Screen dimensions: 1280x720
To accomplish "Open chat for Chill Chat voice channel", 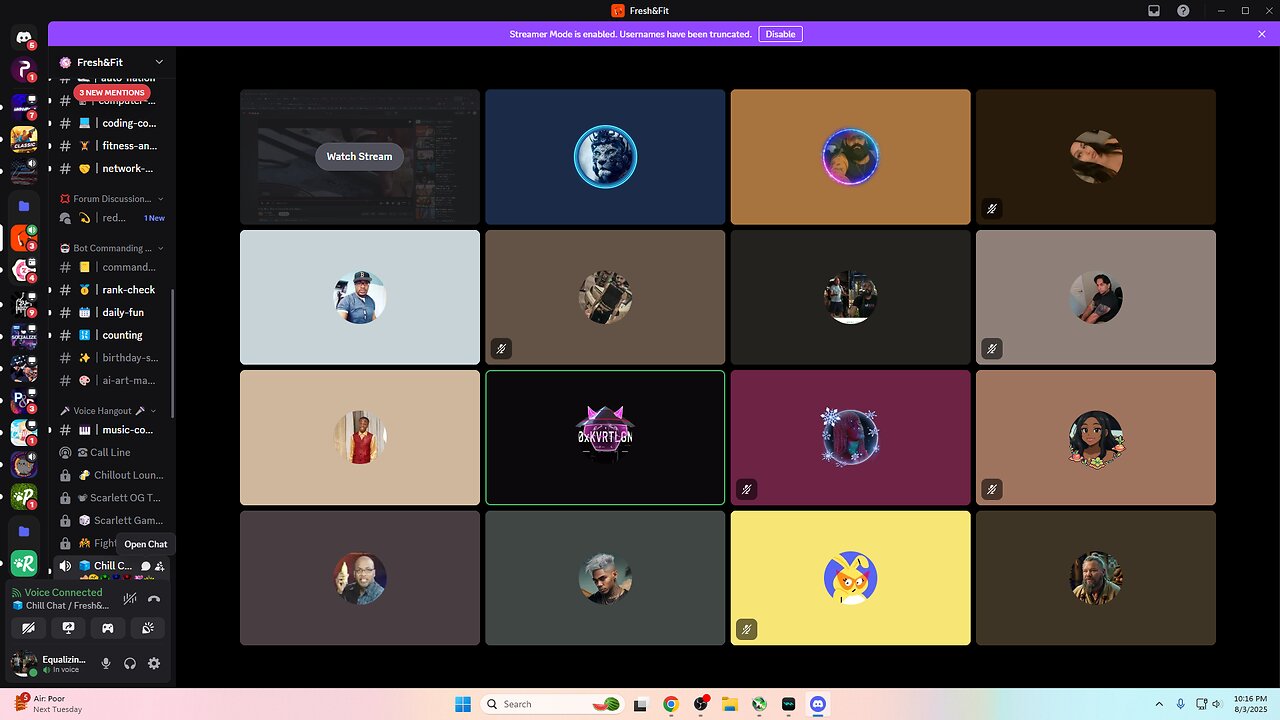I will 146,566.
